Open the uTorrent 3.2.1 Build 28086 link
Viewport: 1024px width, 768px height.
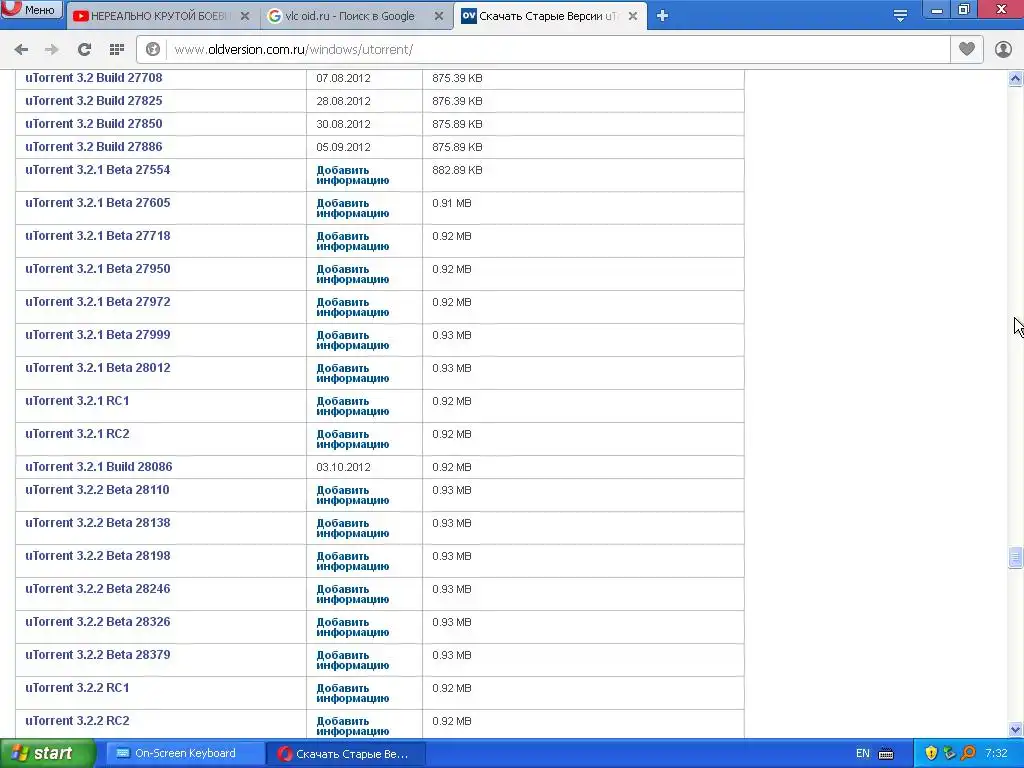pyautogui.click(x=99, y=467)
